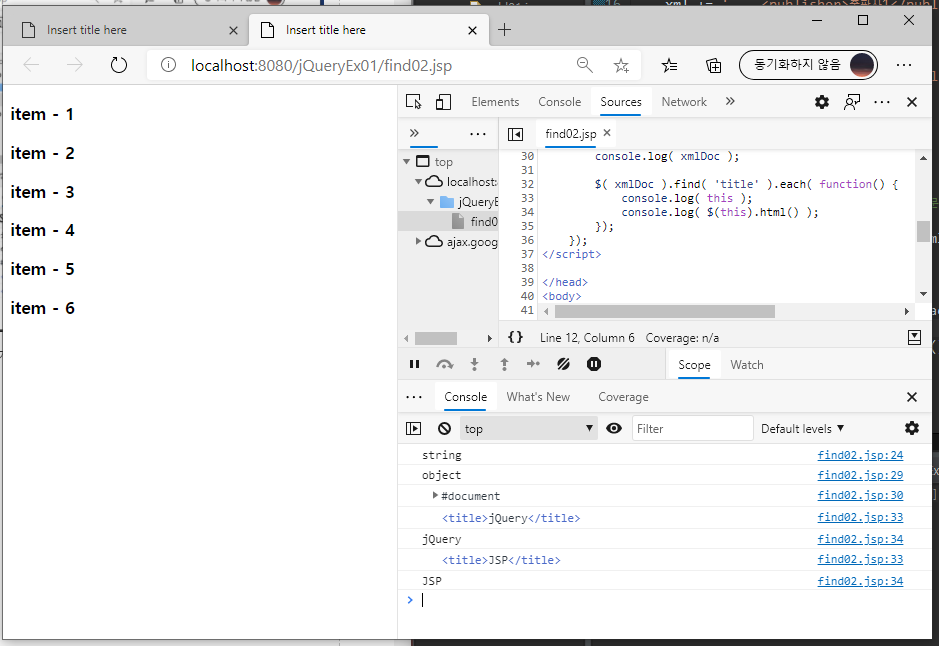Collapse the top frame tree node
The image size is (939, 646).
click(407, 162)
